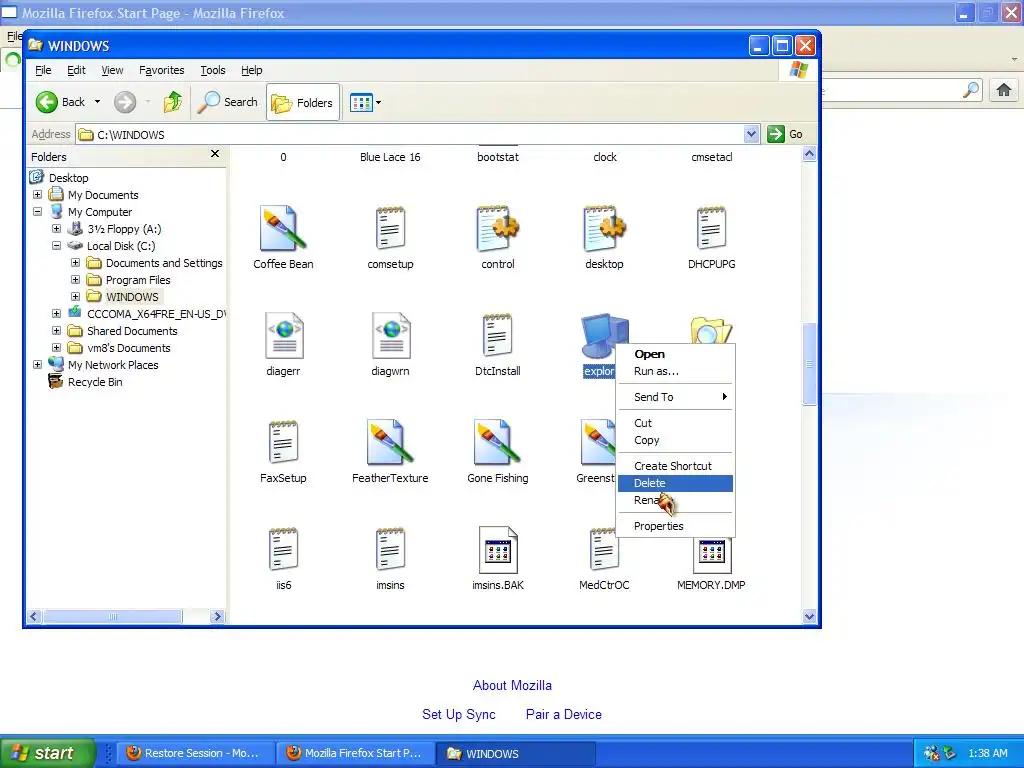The height and width of the screenshot is (768, 1024).
Task: Collapse the Local Disk (C:) node
Action: (x=57, y=246)
